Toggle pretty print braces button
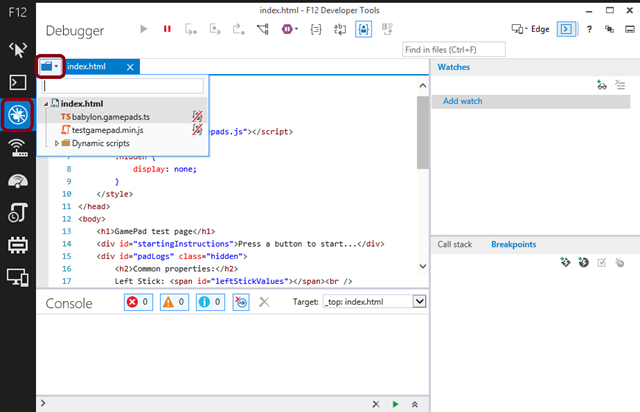The image size is (640, 412). (x=316, y=29)
